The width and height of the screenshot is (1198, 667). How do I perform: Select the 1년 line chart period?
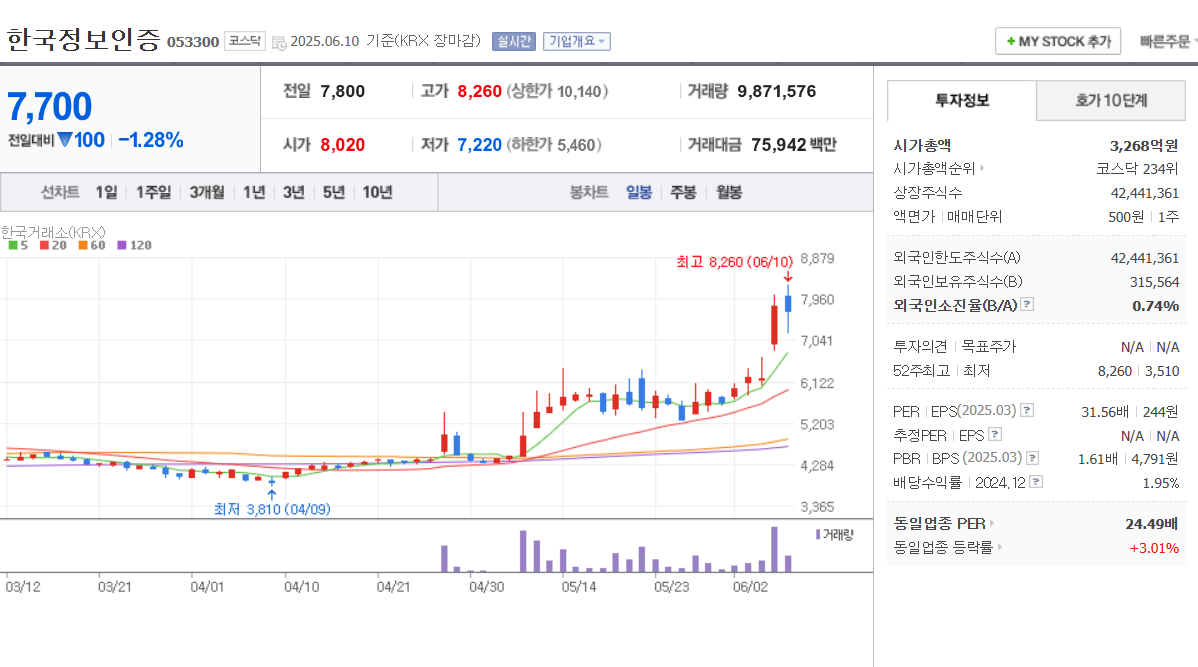click(x=254, y=193)
